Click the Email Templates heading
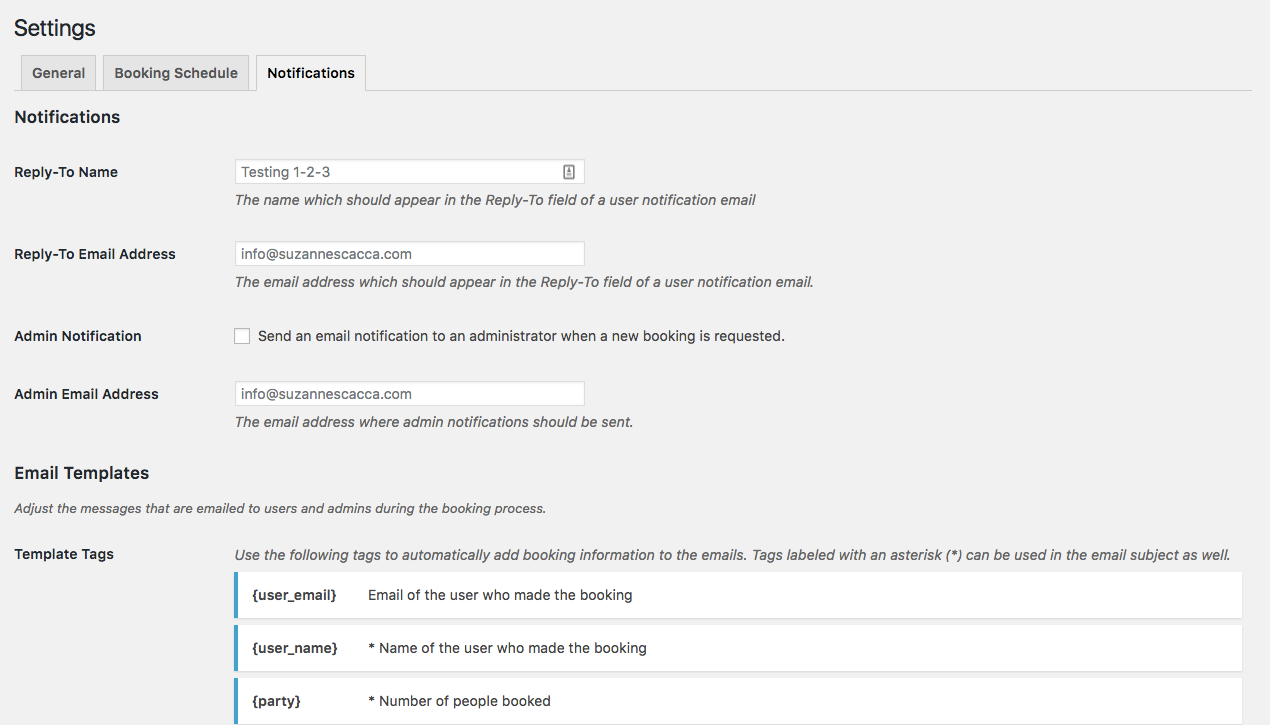Screen dimensions: 1270x725 (x=81, y=472)
